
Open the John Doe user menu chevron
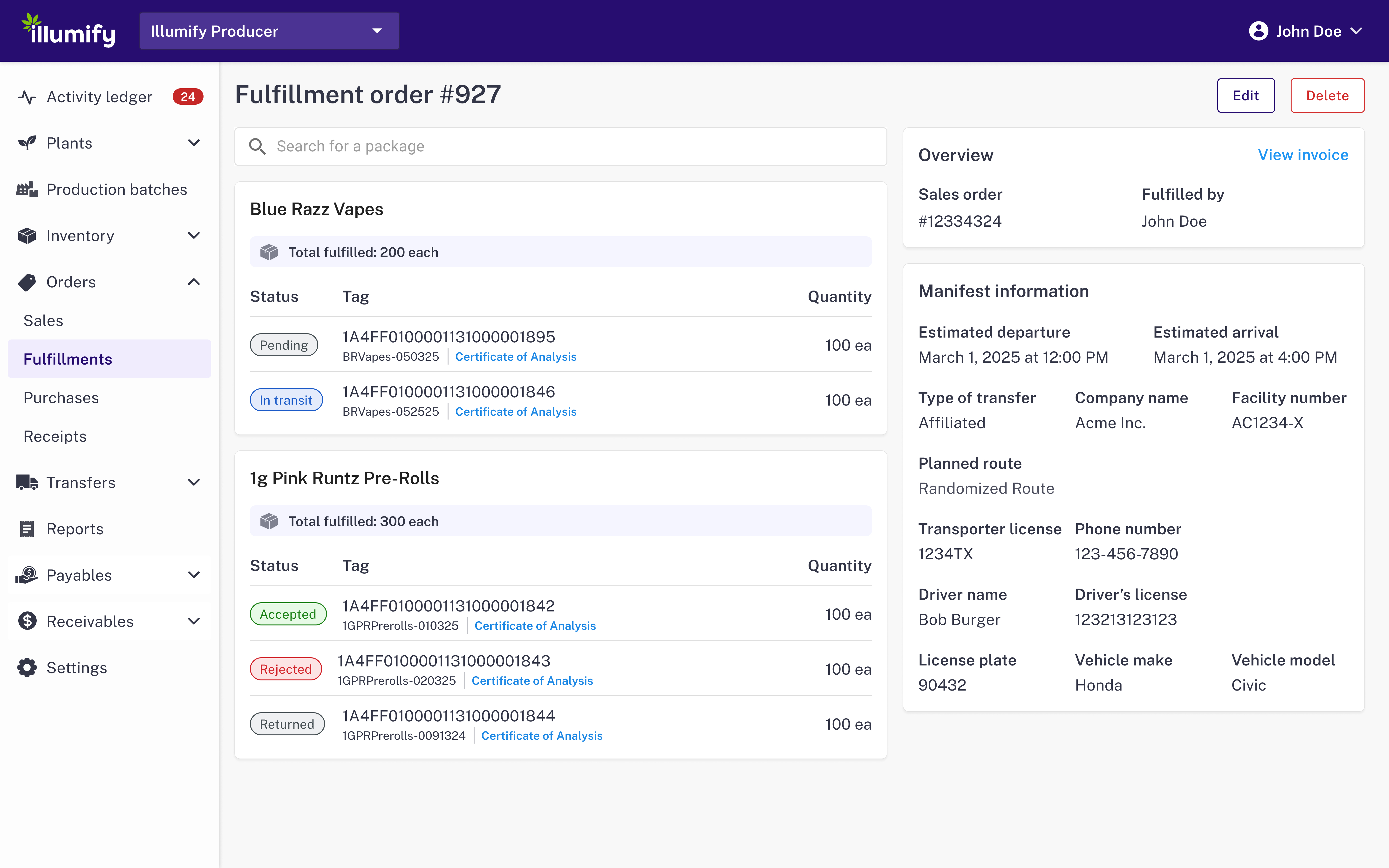1356,31
